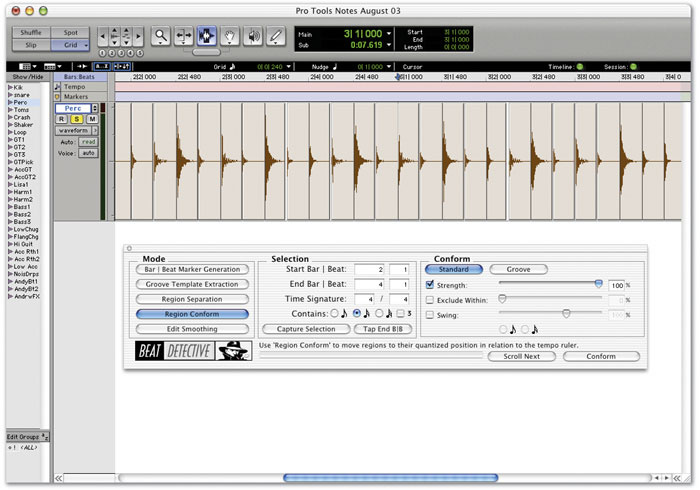Click the Tap End B|B button

tap(383, 329)
